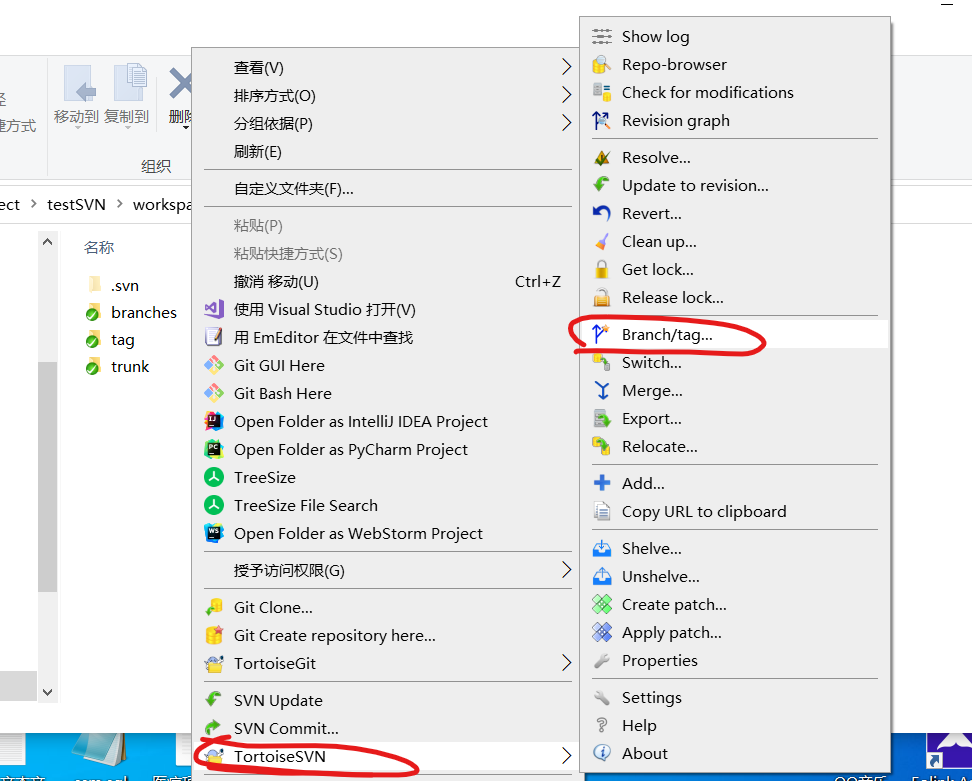Select the trunk folder
The width and height of the screenshot is (972, 781).
pos(117,366)
